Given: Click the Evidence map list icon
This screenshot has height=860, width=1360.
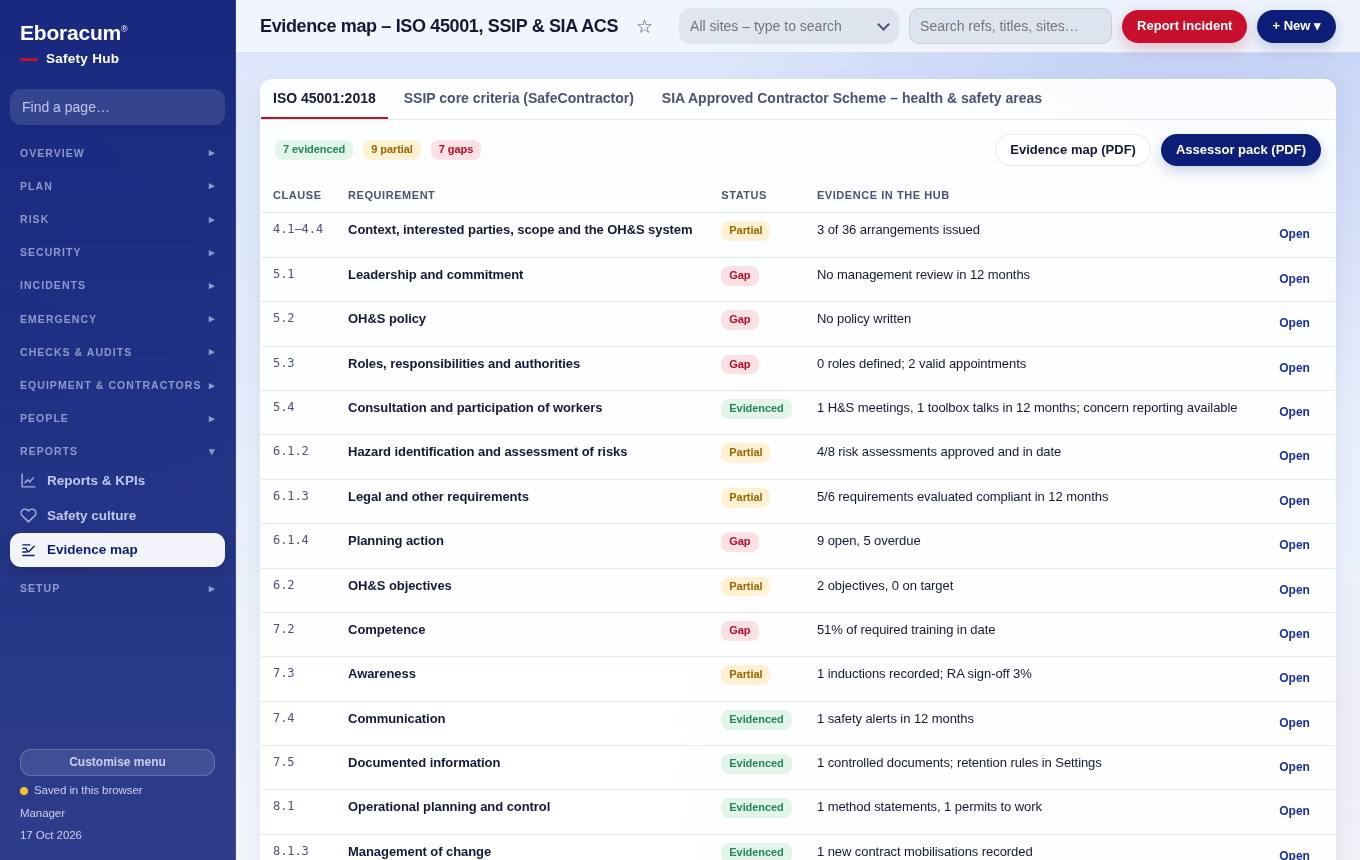Looking at the screenshot, I should (28, 550).
